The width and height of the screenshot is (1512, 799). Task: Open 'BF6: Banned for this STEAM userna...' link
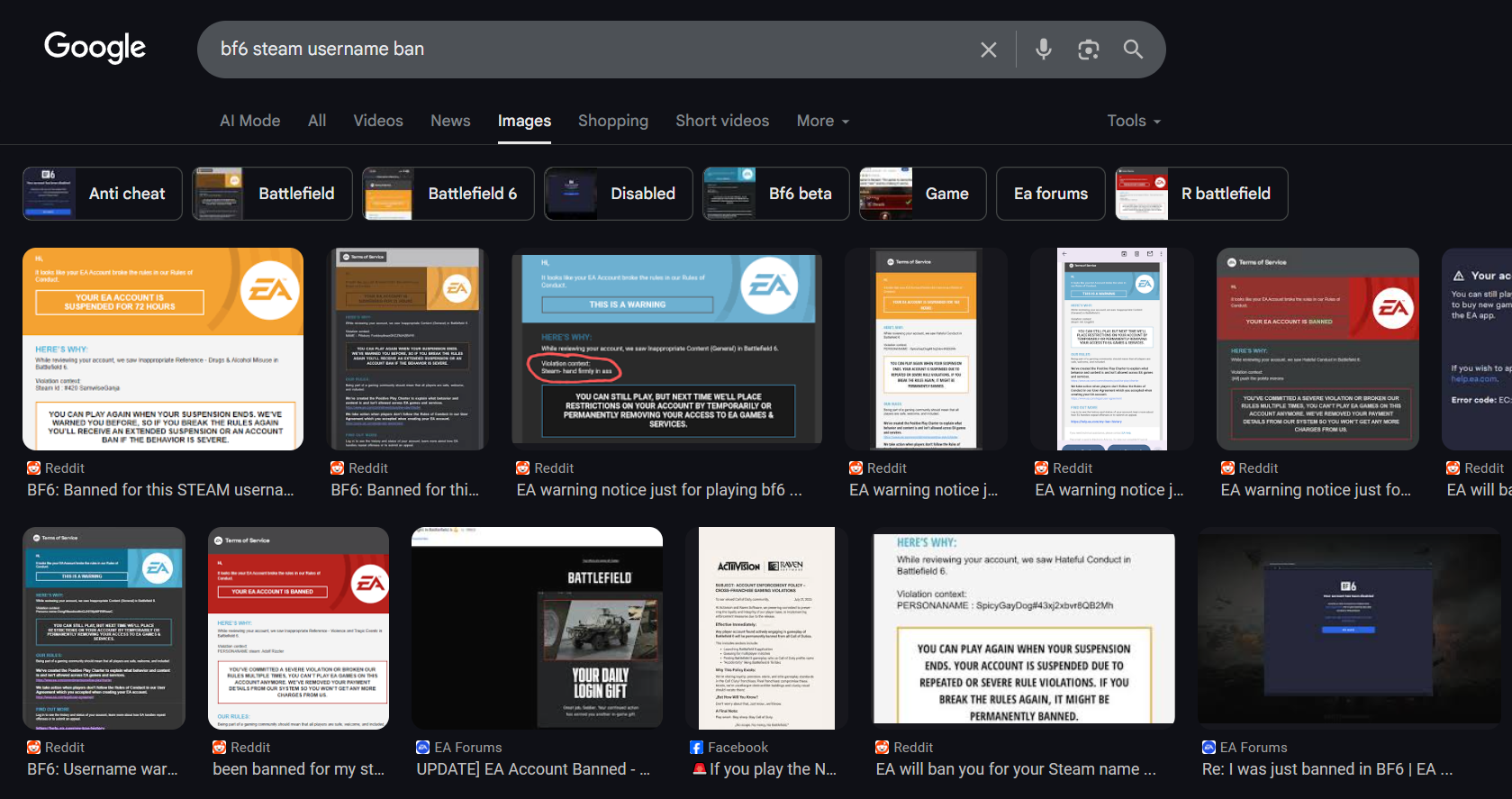pyautogui.click(x=160, y=490)
